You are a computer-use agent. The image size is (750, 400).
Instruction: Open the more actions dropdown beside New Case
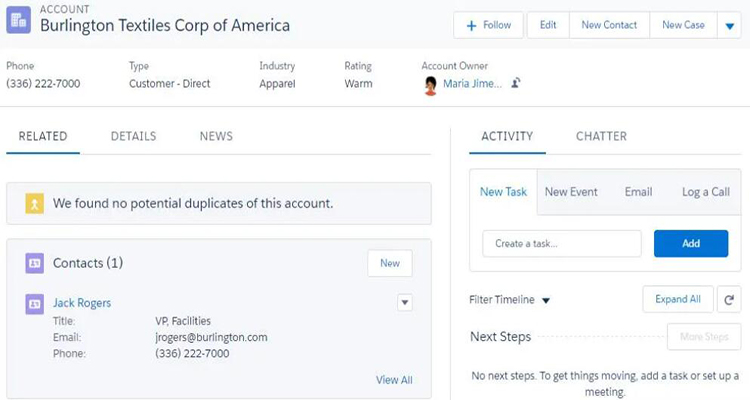(729, 26)
